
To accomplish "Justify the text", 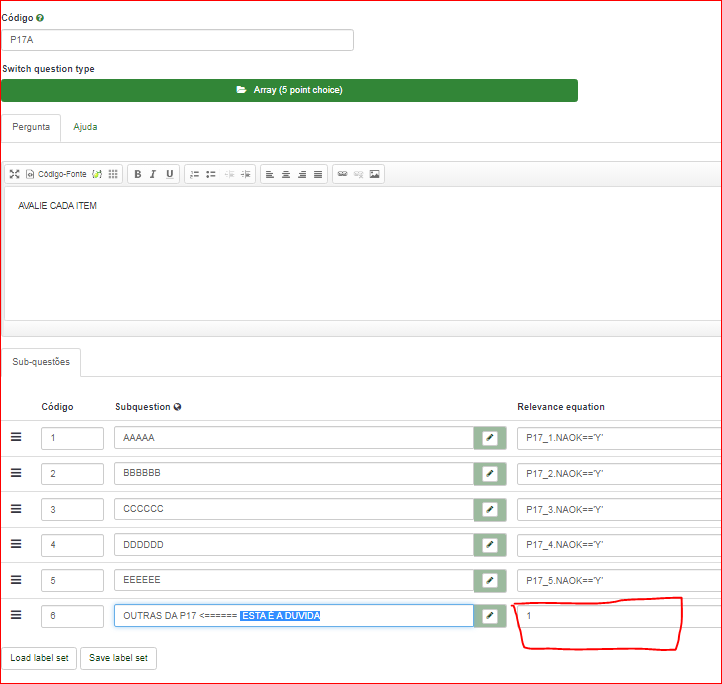I will (x=318, y=174).
